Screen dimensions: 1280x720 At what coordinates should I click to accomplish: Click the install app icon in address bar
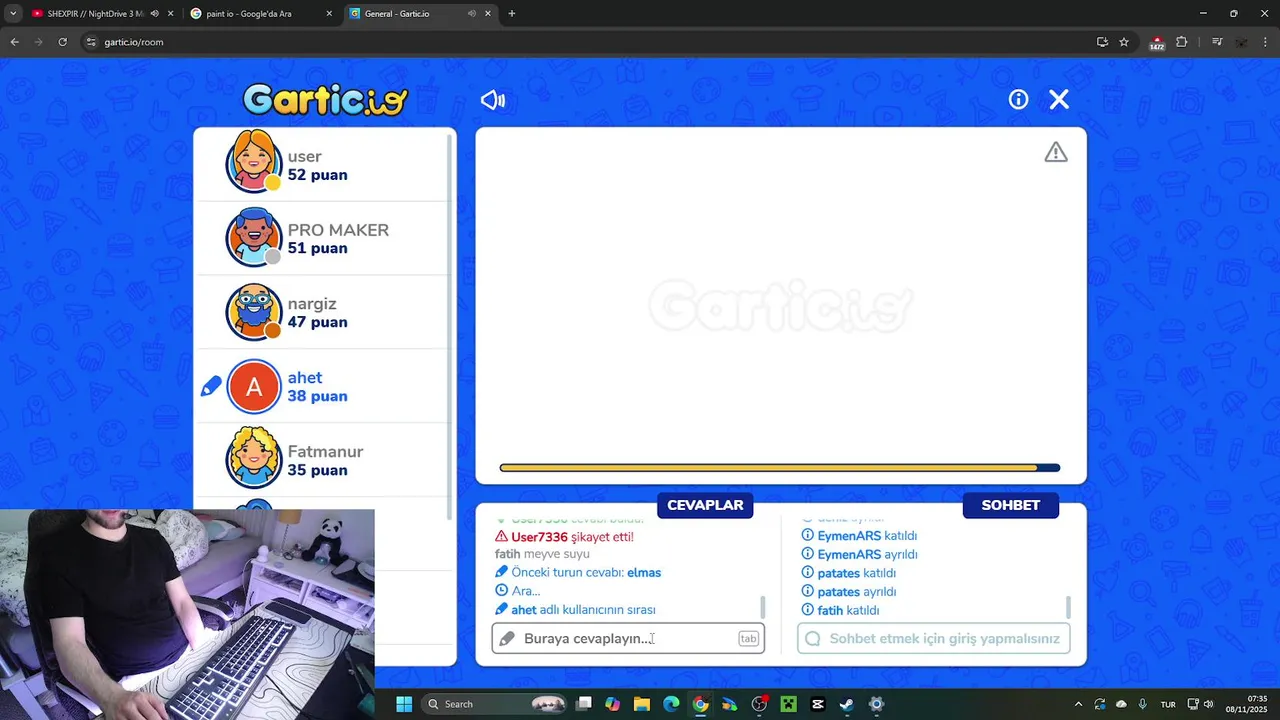[x=1102, y=42]
